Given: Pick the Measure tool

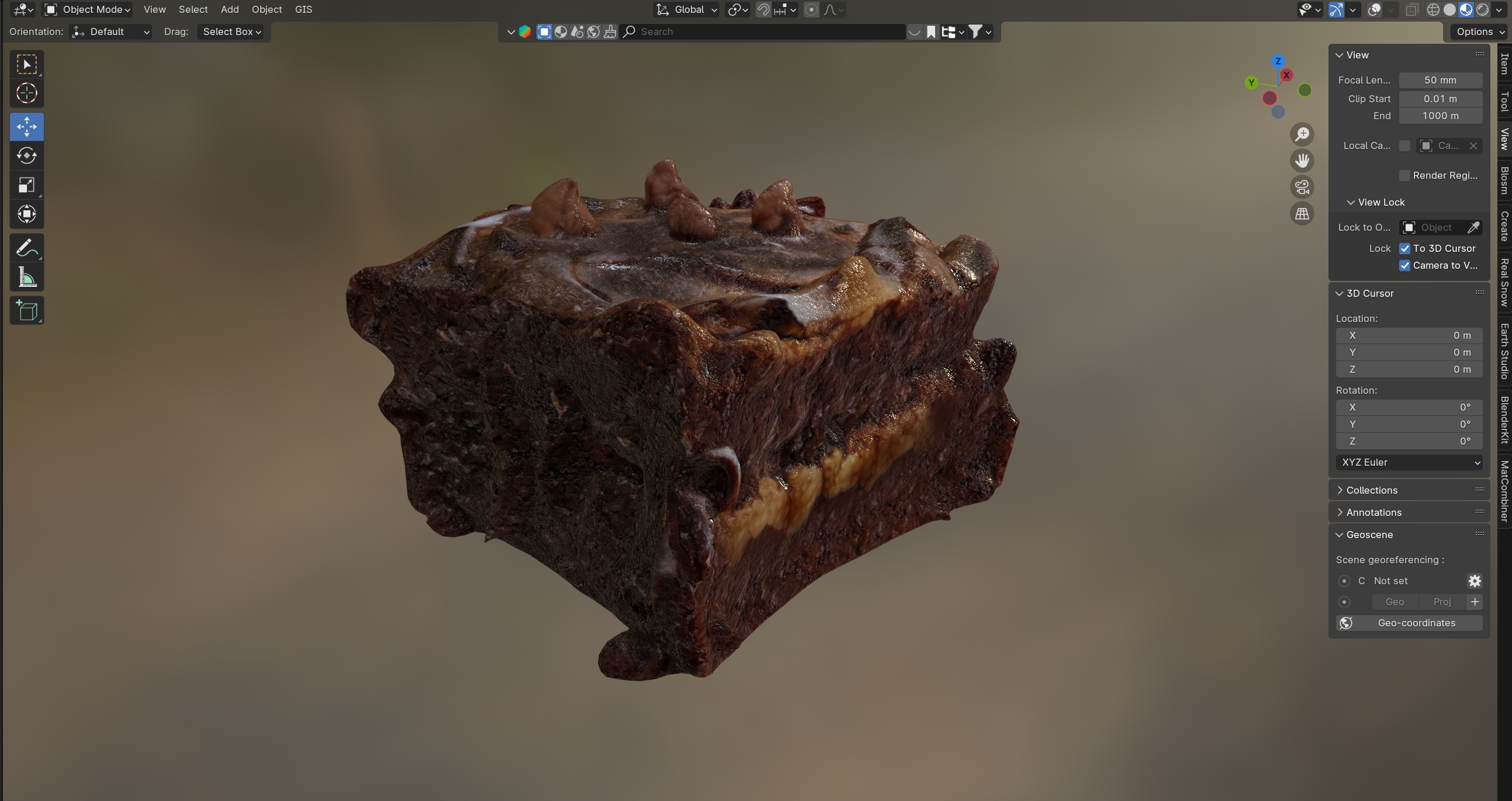Looking at the screenshot, I should [x=26, y=278].
